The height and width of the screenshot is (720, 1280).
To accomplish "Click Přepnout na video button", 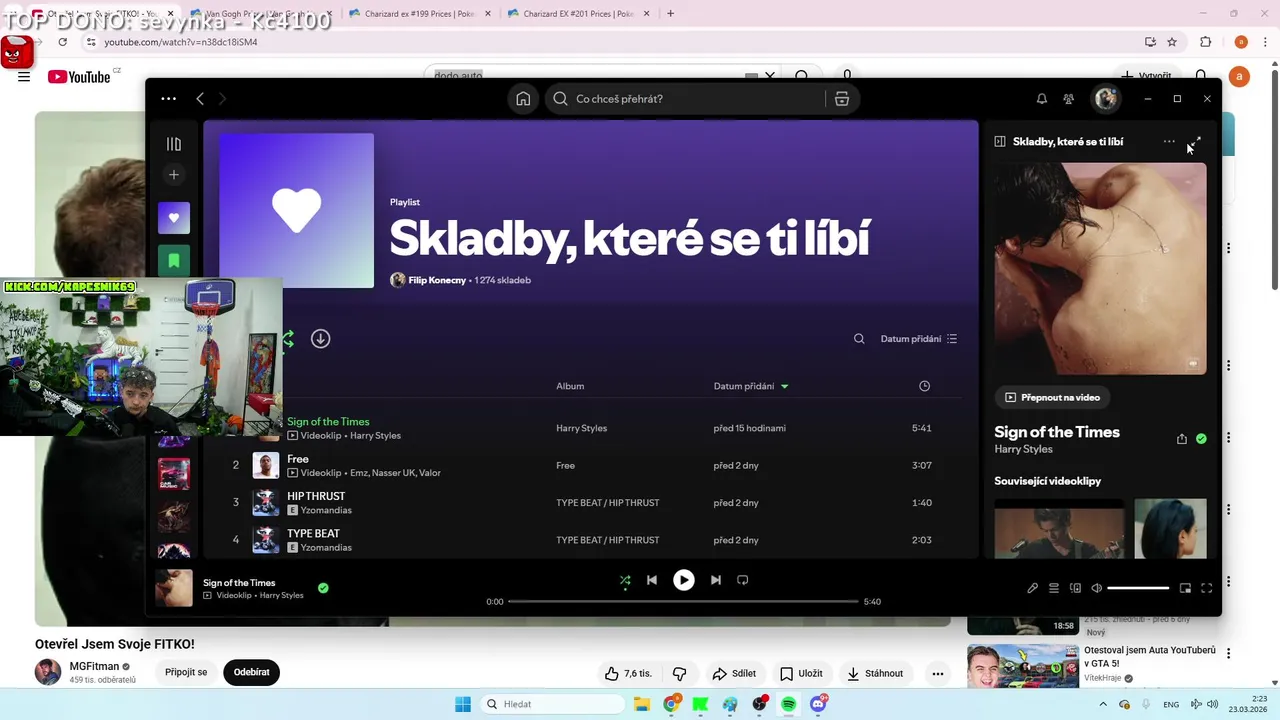I will click(x=1052, y=397).
